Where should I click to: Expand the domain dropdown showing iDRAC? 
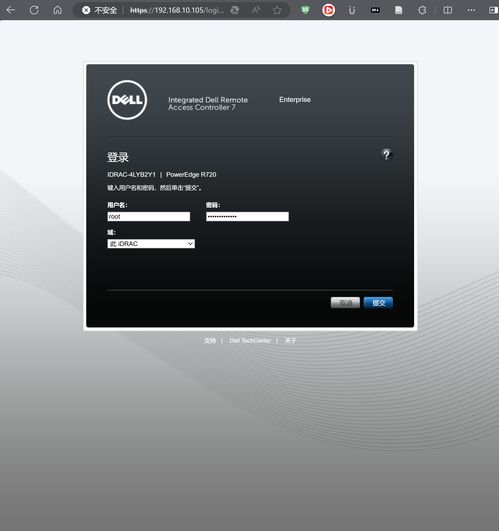tap(151, 243)
